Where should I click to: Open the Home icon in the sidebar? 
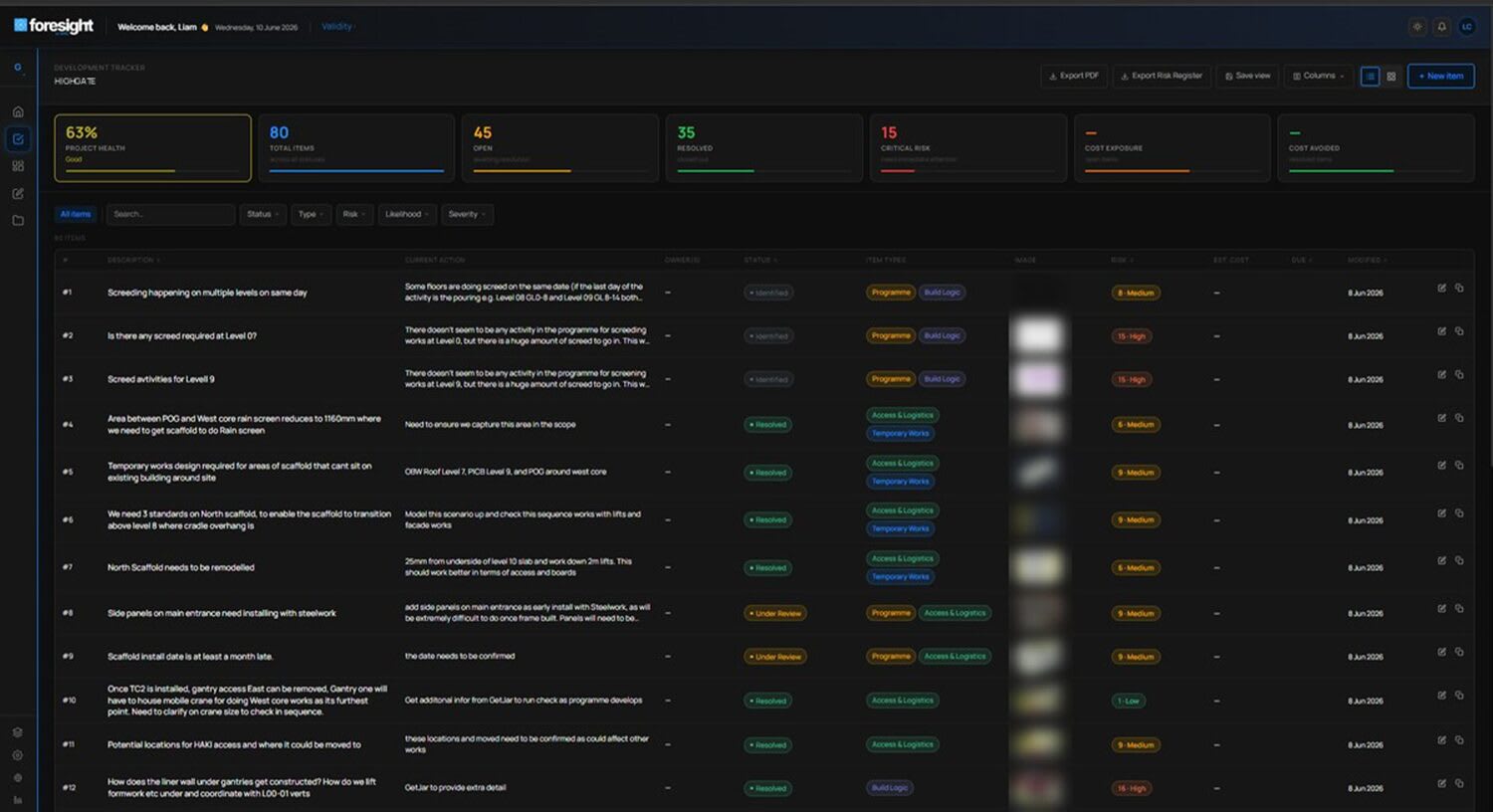[x=18, y=111]
